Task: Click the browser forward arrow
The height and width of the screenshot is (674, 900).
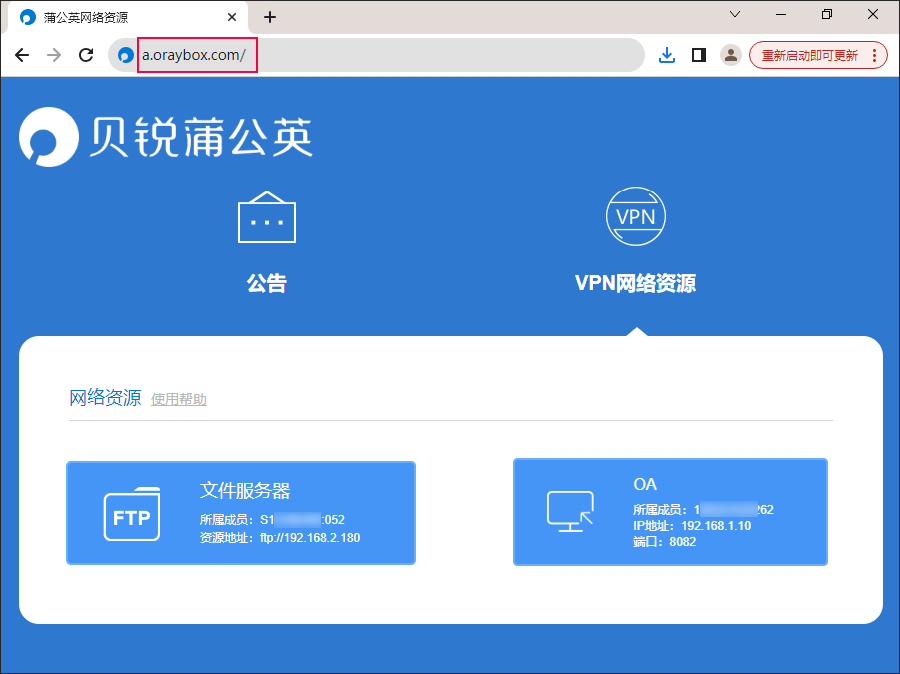Action: coord(54,55)
